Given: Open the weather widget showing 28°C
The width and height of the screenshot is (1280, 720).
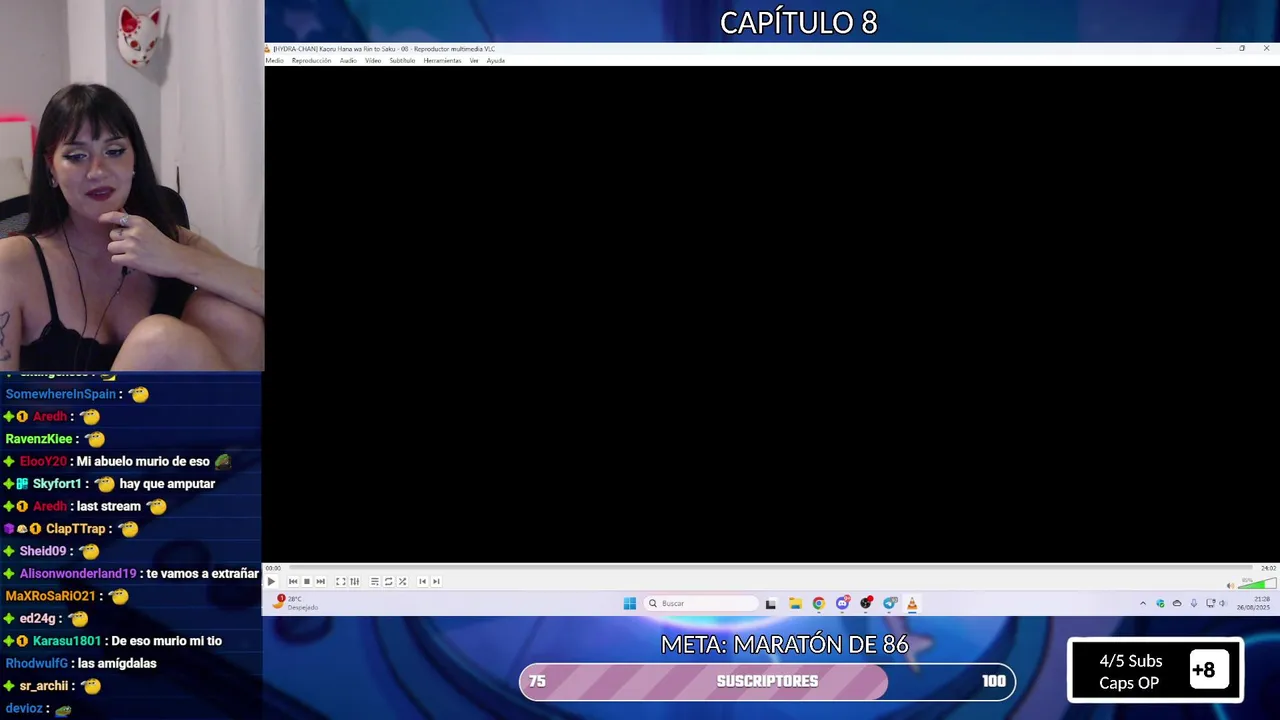Looking at the screenshot, I should pyautogui.click(x=296, y=602).
